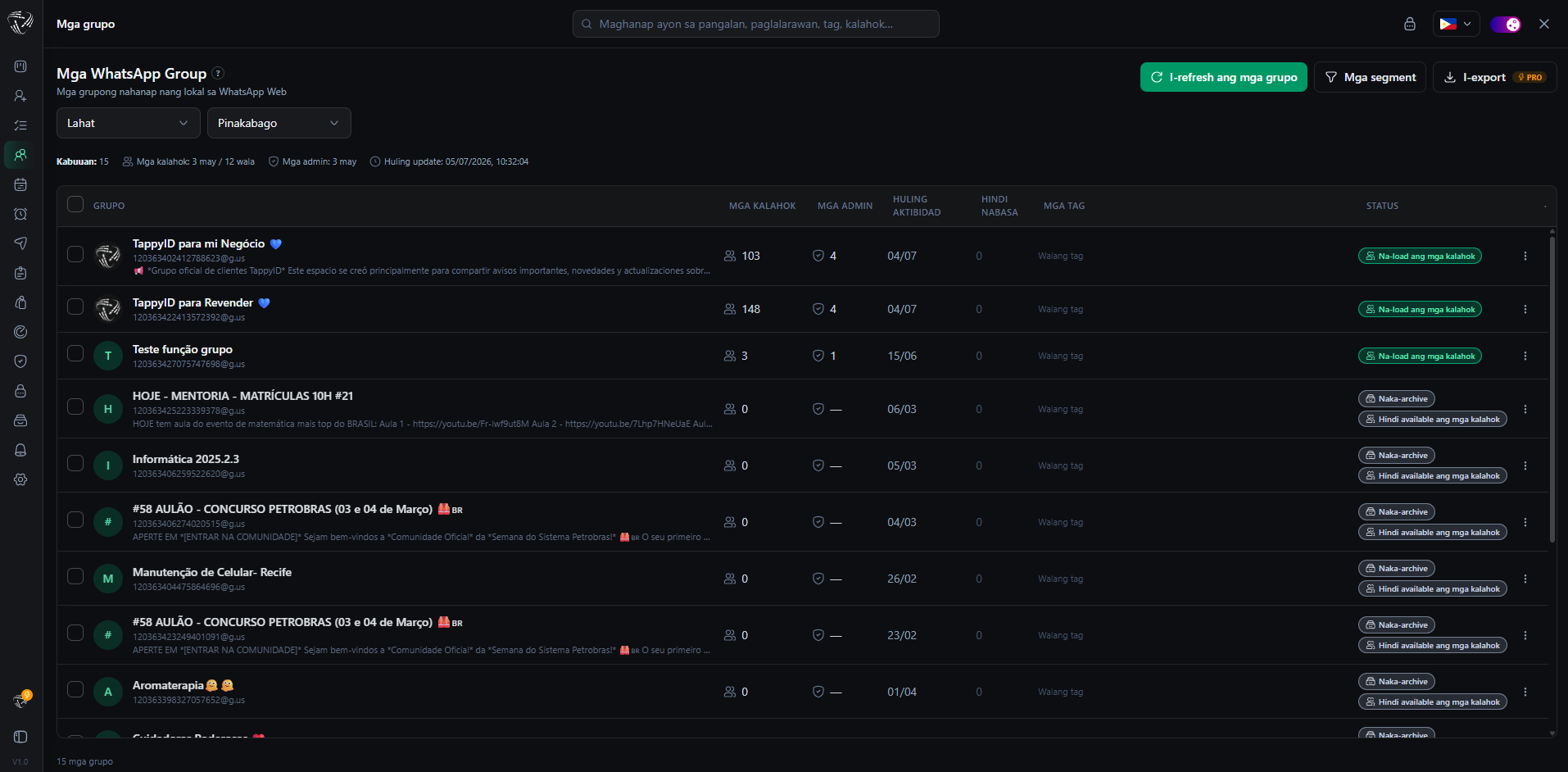
Task: Sort by MGA KALAHOK column header
Action: [762, 206]
